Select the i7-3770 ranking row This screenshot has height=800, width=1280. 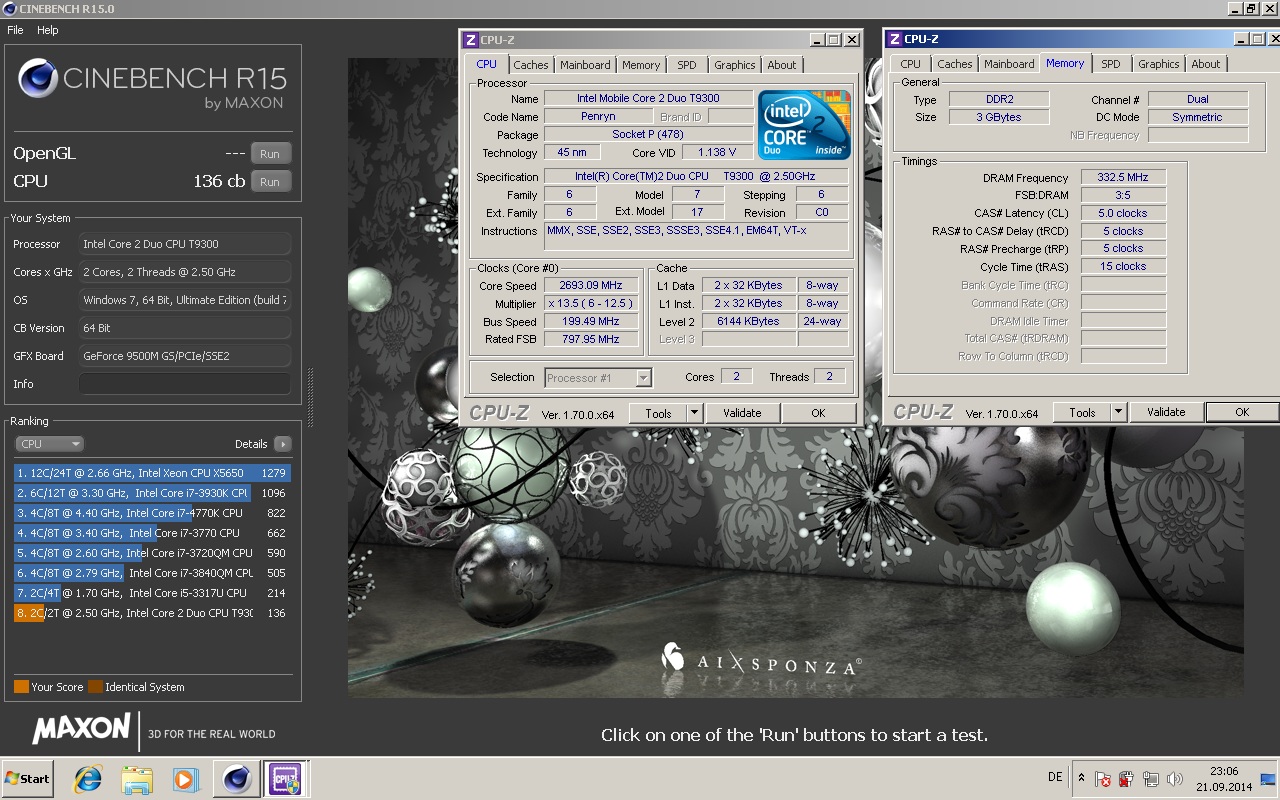152,533
